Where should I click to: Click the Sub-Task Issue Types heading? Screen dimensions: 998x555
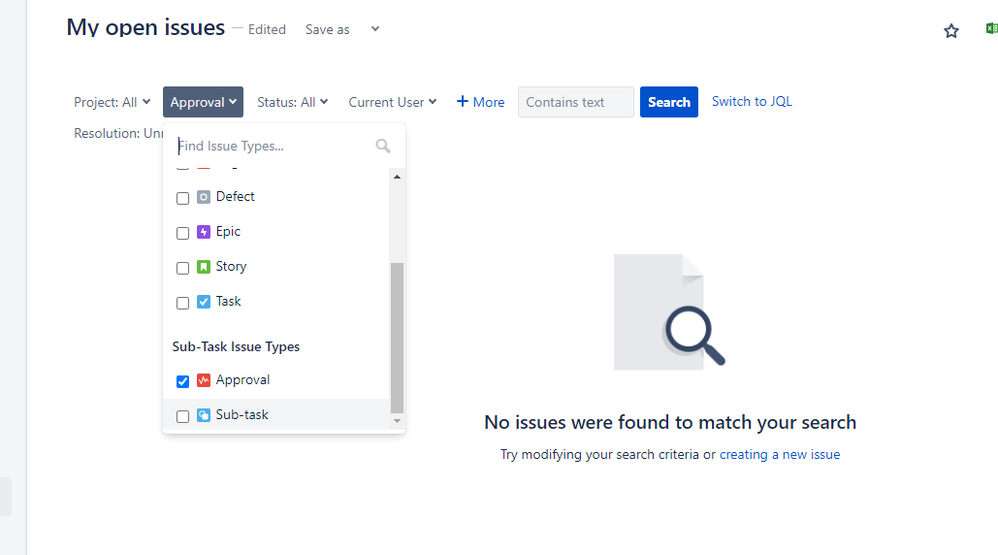(235, 347)
